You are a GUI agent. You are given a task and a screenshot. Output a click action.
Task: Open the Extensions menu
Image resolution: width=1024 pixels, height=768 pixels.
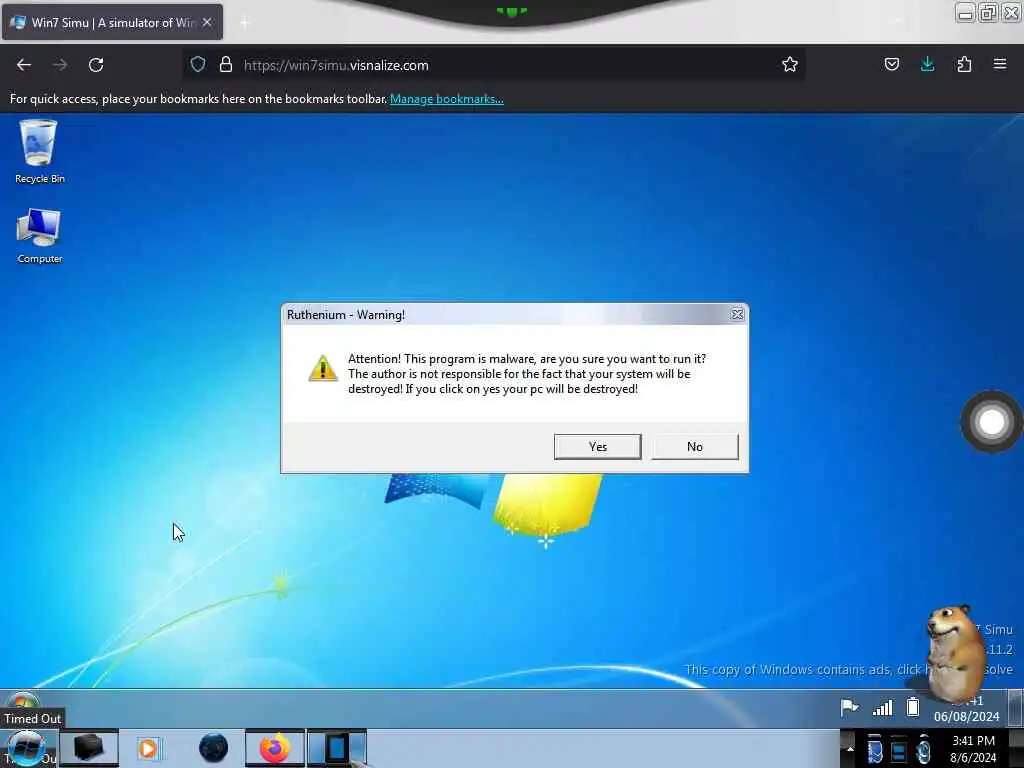(964, 65)
